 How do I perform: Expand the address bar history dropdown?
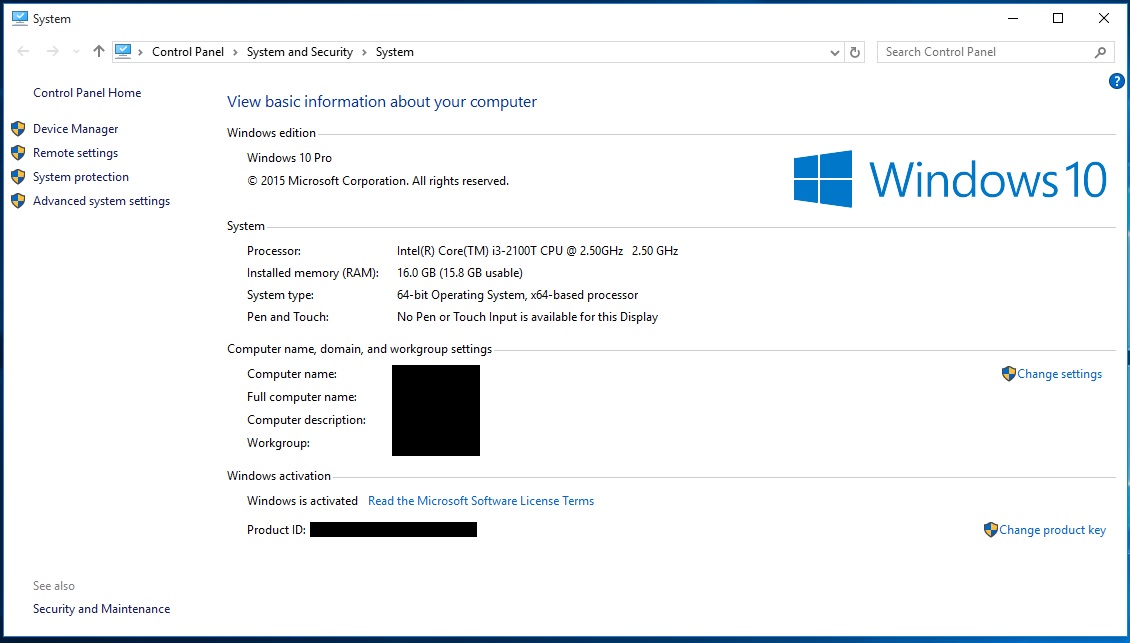835,52
